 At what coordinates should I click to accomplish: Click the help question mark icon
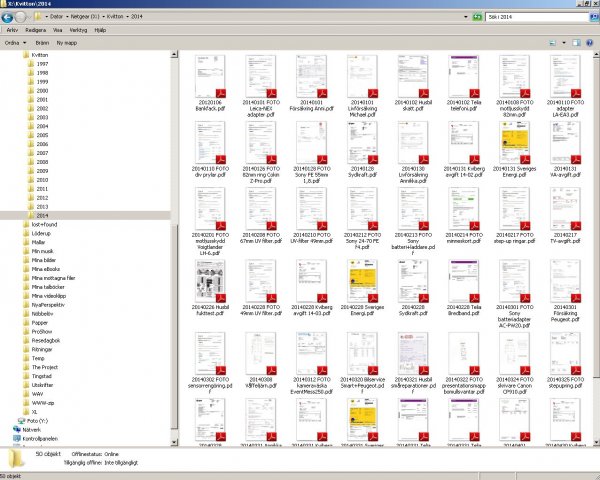pos(590,44)
